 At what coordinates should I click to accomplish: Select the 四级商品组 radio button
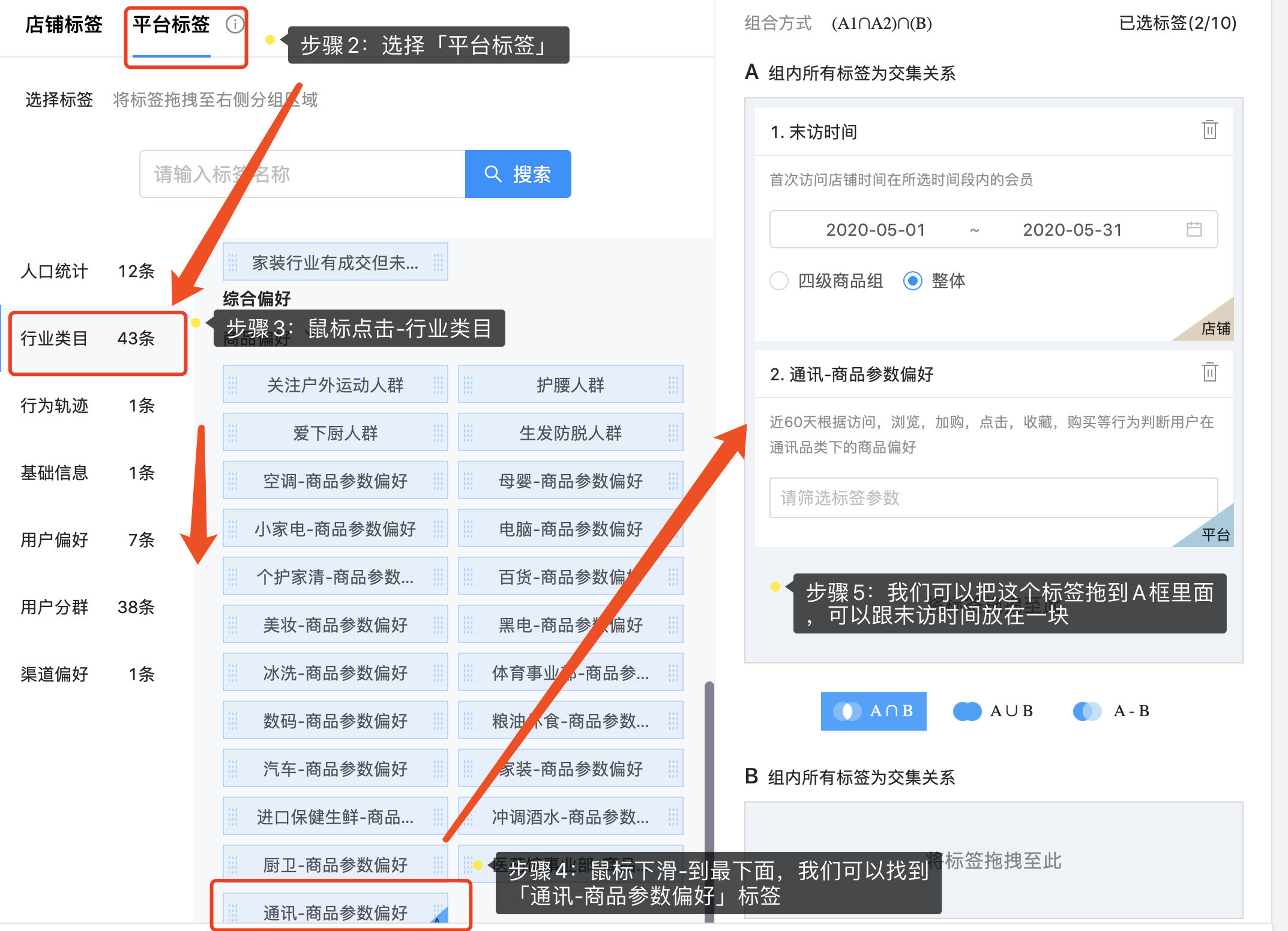(779, 281)
